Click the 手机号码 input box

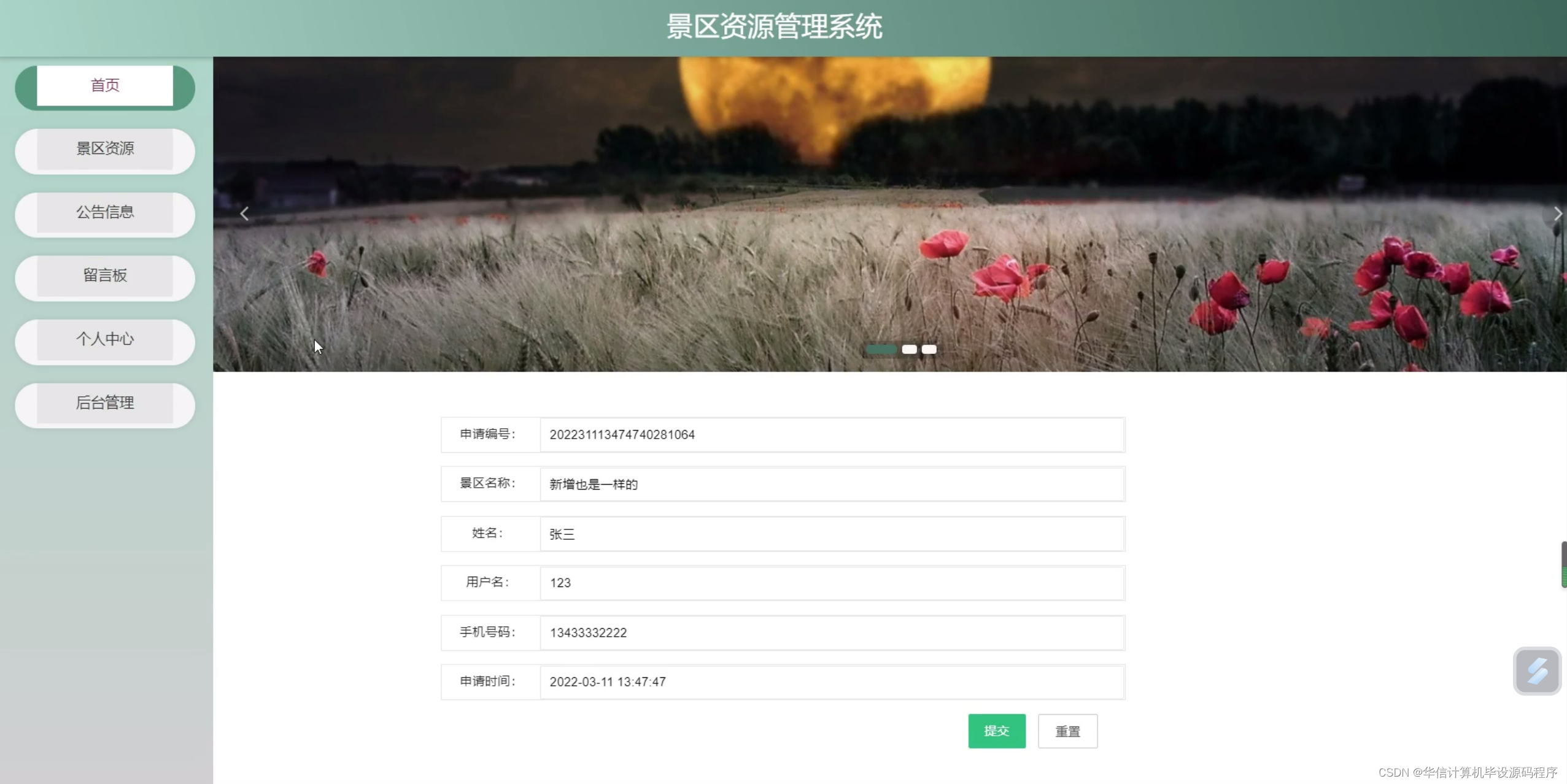coord(831,633)
